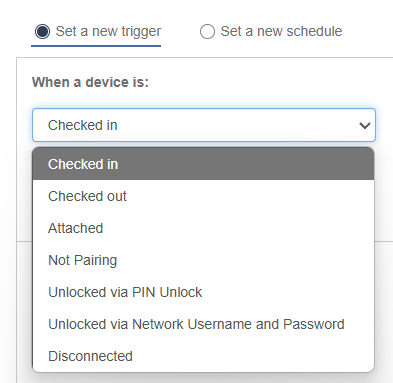Choose the PIN-based unlock trigger entry

point(203,292)
